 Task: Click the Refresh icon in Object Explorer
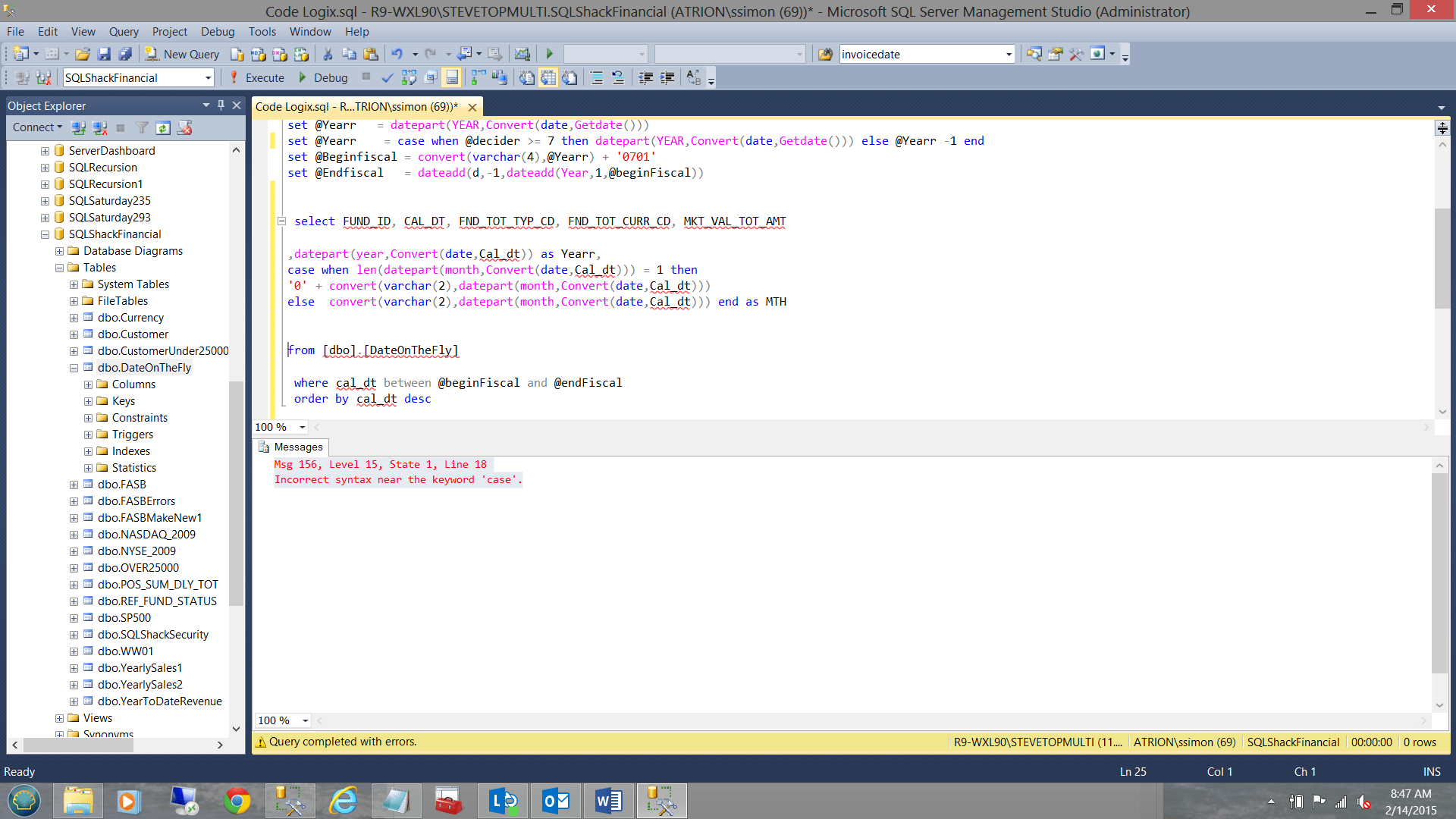163,127
